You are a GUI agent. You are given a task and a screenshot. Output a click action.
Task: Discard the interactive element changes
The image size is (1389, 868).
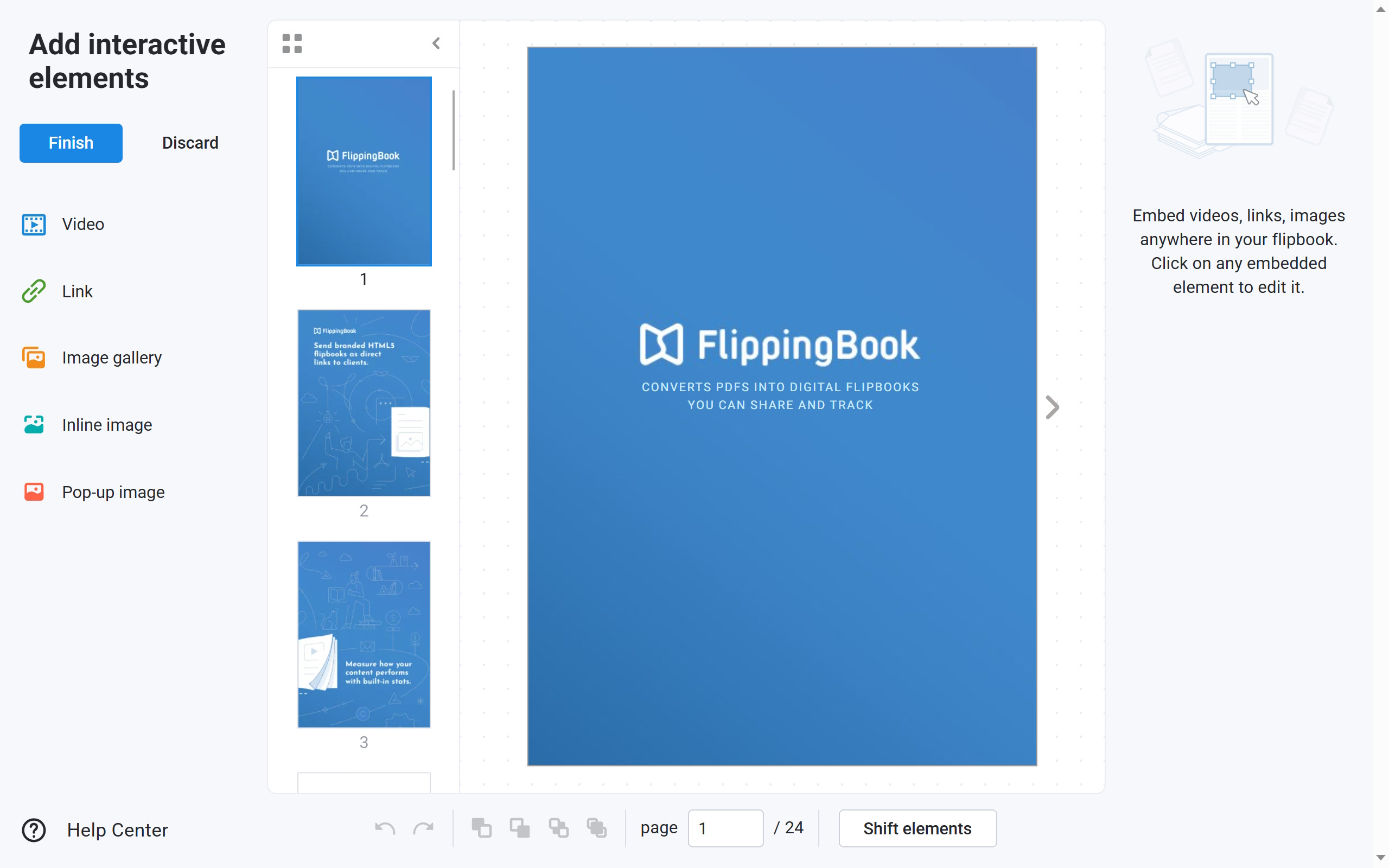coord(190,143)
